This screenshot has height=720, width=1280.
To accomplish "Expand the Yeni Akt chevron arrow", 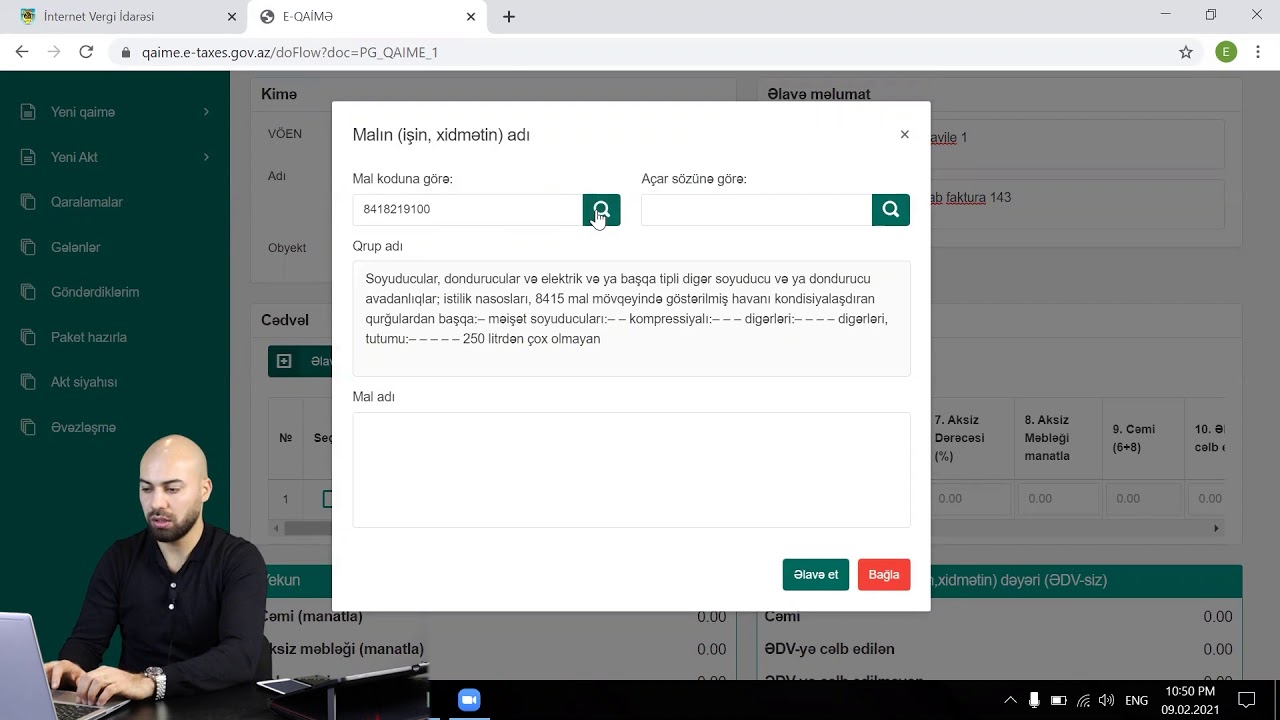I will click(206, 157).
